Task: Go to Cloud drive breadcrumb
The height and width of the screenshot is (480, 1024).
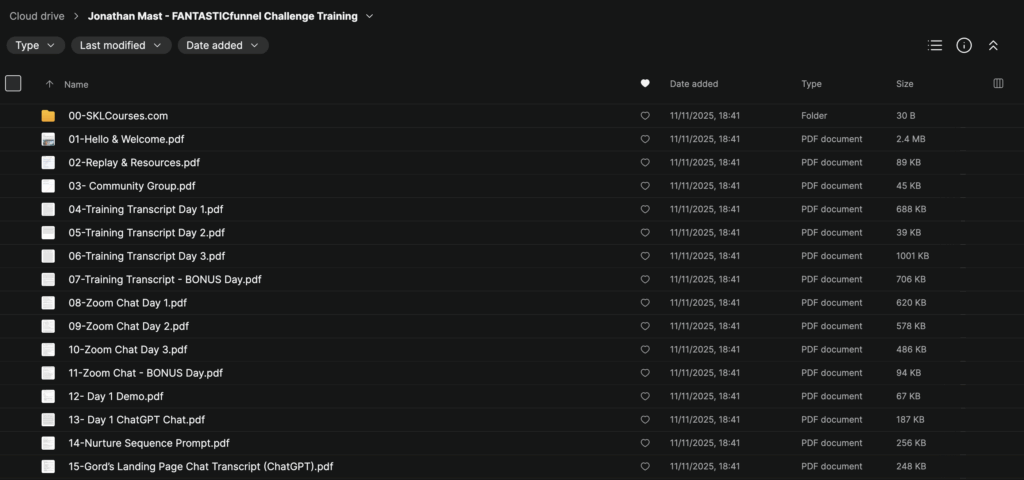Action: tap(38, 16)
